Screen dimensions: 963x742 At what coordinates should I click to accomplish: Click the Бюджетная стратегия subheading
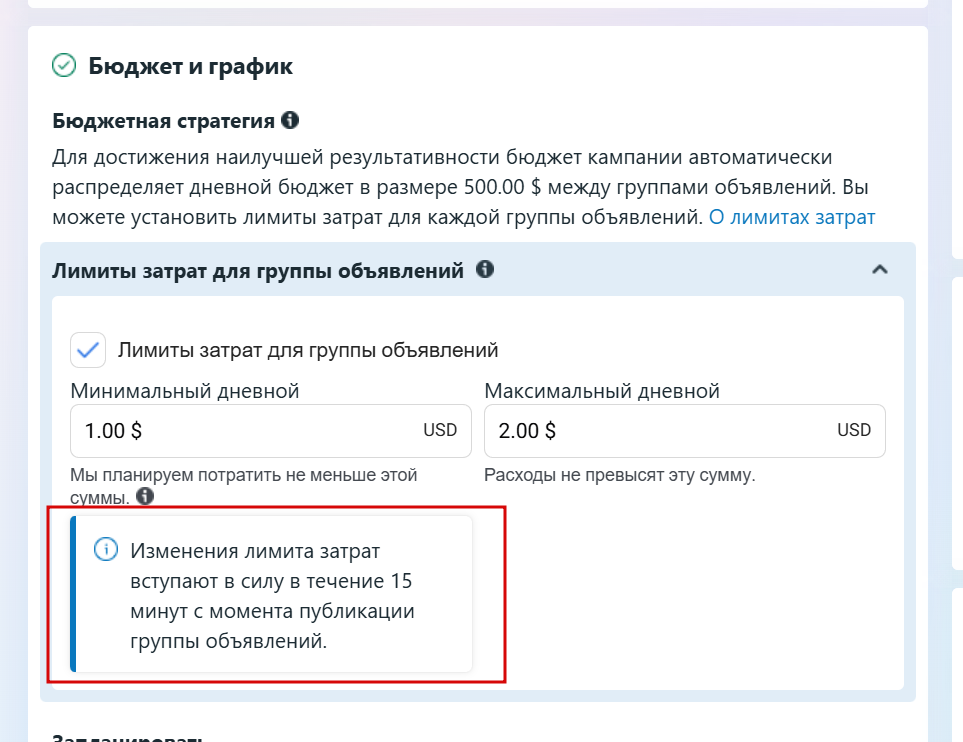point(163,121)
